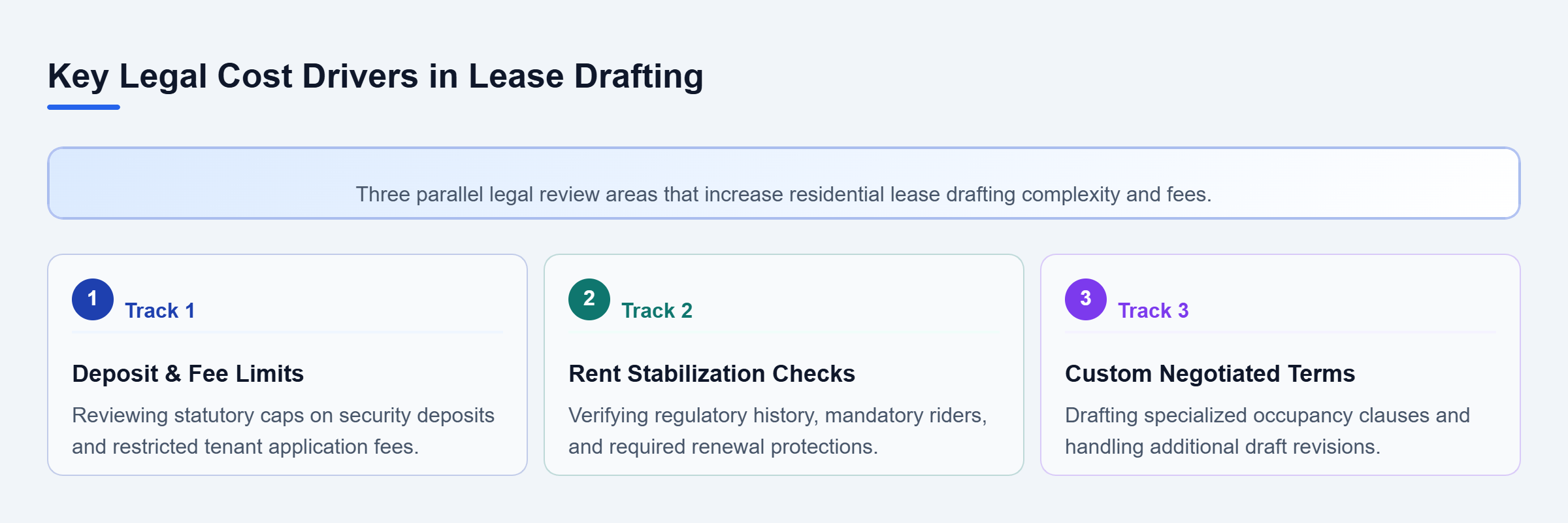Click the blue number 1 badge
This screenshot has width=1568, height=523.
pos(93,299)
